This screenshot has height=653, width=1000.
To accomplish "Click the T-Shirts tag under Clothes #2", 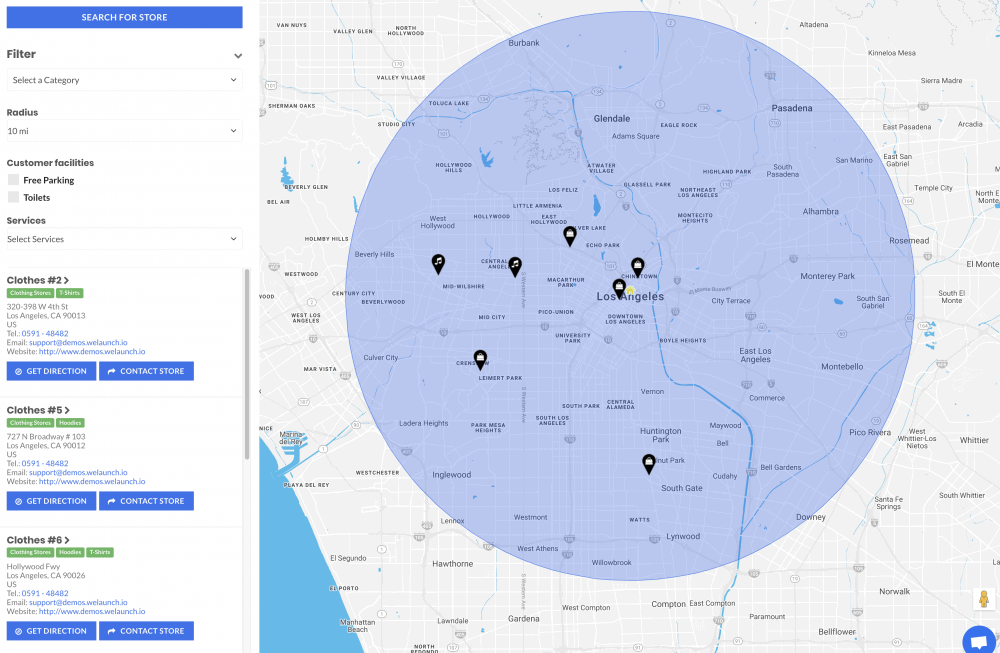I will click(x=70, y=292).
